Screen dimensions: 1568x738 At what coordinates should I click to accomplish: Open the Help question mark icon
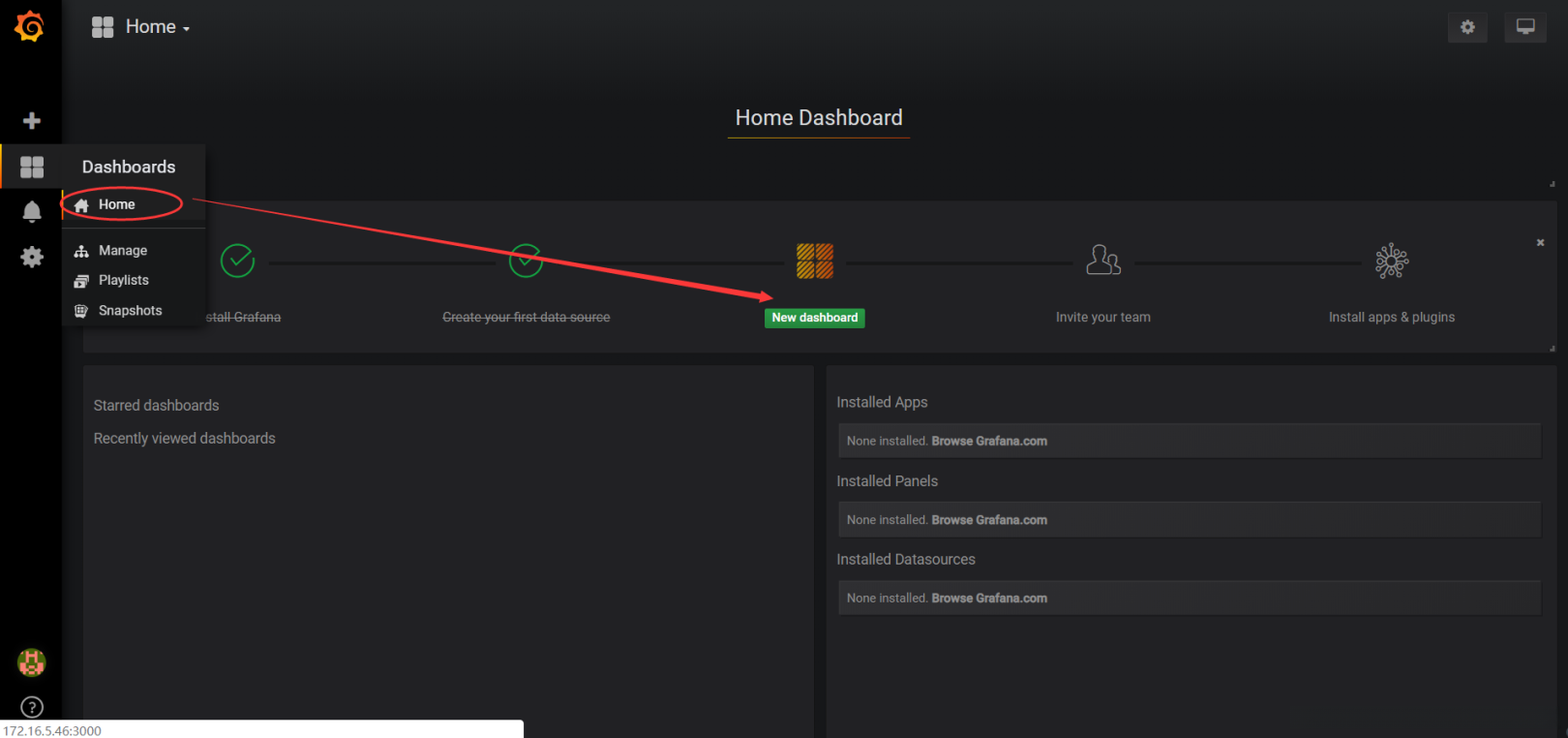[x=32, y=708]
